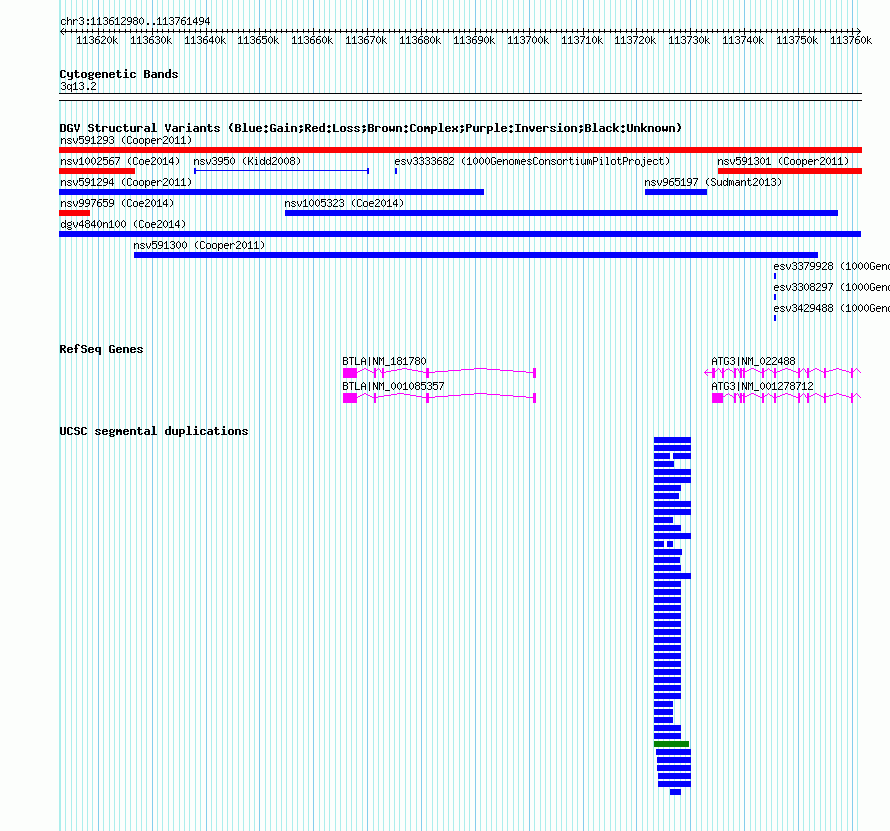
Task: Select the nsv1002567 (Coe2014) variant label
Action: 120,161
